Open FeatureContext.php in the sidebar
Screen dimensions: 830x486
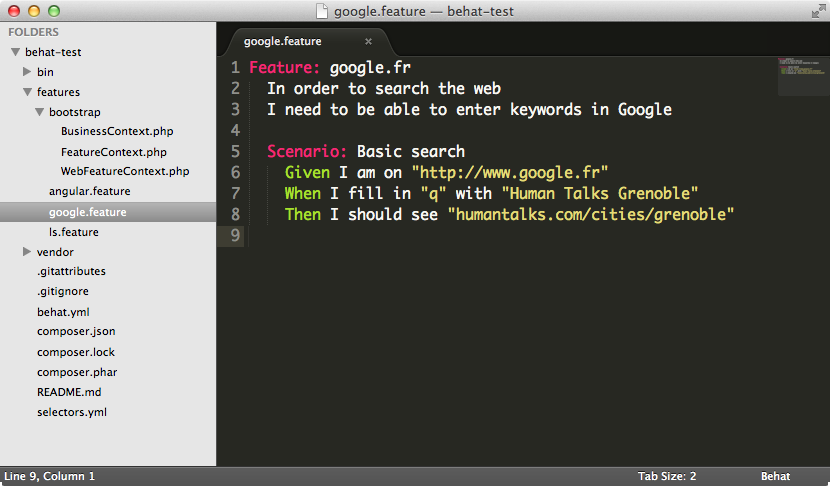point(113,152)
